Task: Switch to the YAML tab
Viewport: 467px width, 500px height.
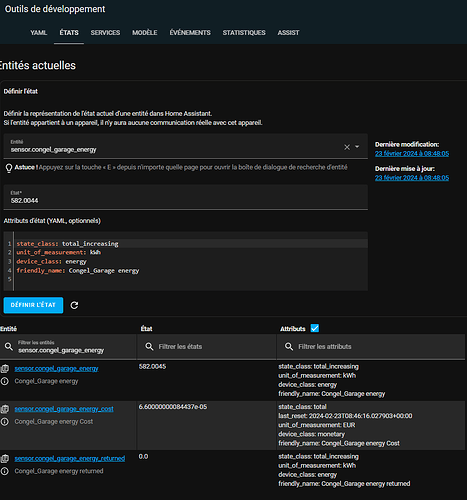Action: click(39, 33)
